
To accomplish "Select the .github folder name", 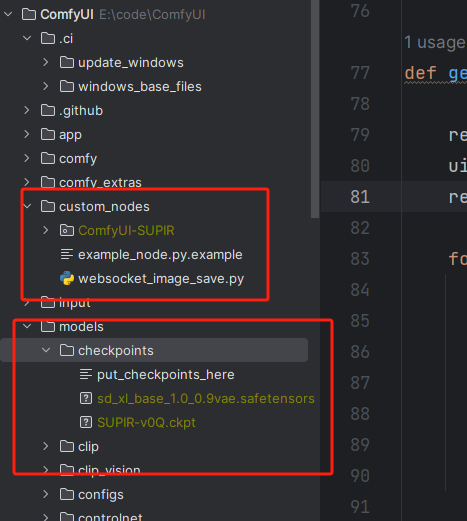I will pyautogui.click(x=81, y=111).
